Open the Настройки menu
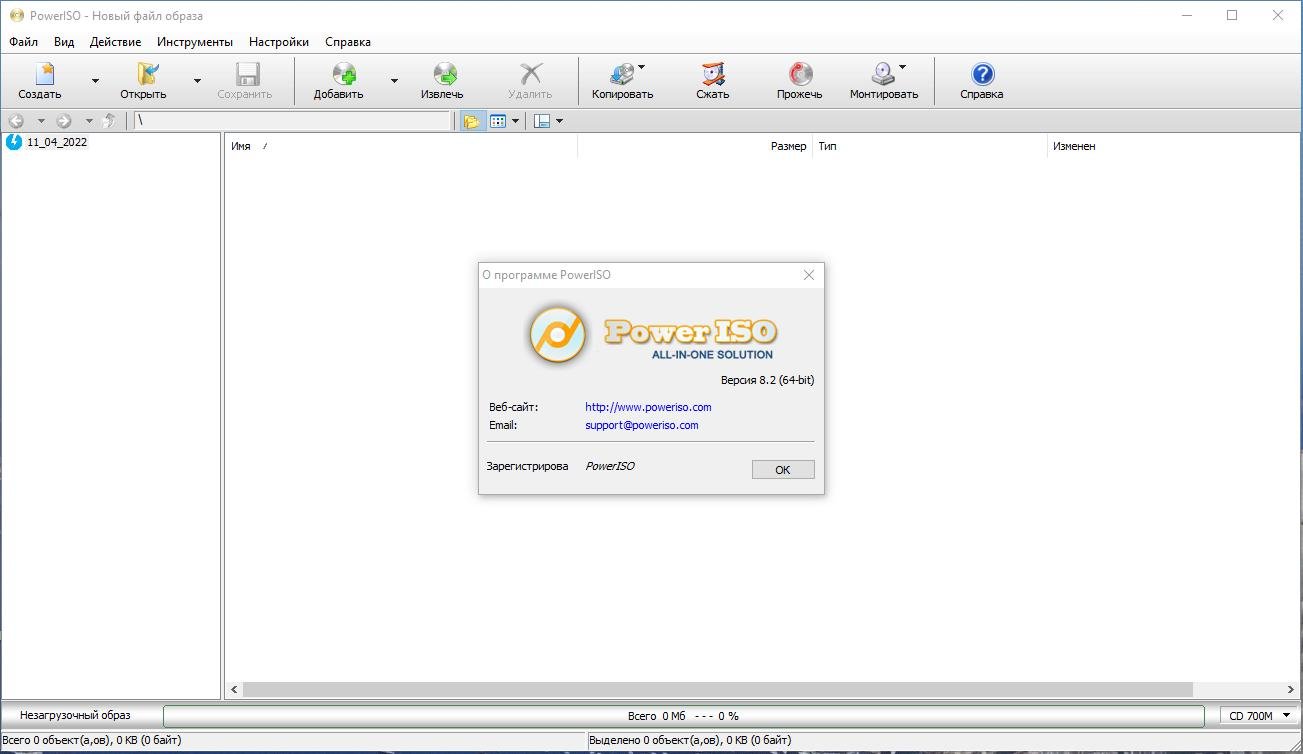The width and height of the screenshot is (1303, 754). tap(279, 42)
